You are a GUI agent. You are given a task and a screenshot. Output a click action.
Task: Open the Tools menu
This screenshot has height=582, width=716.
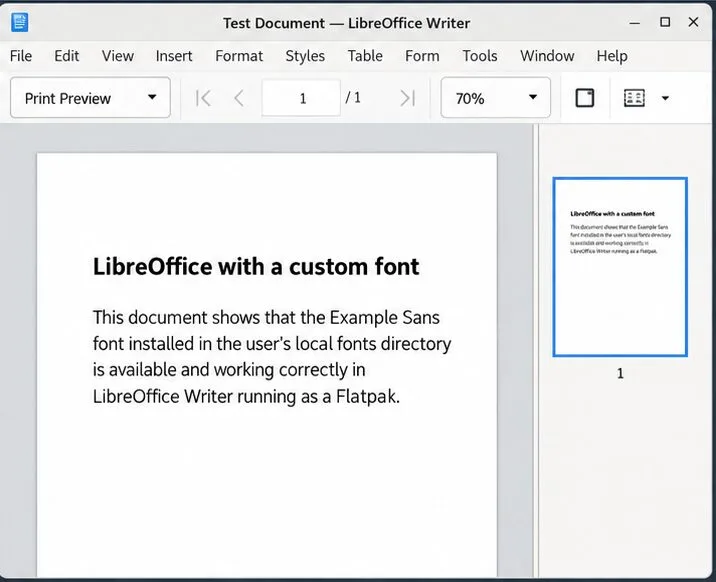tap(480, 56)
